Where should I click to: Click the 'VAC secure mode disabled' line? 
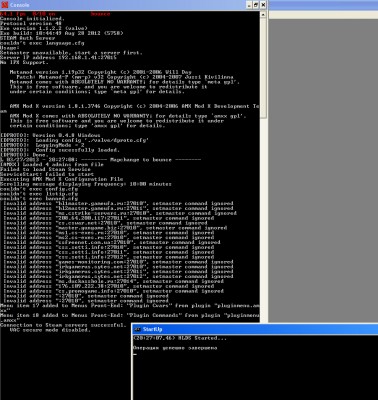pyautogui.click(x=50, y=330)
